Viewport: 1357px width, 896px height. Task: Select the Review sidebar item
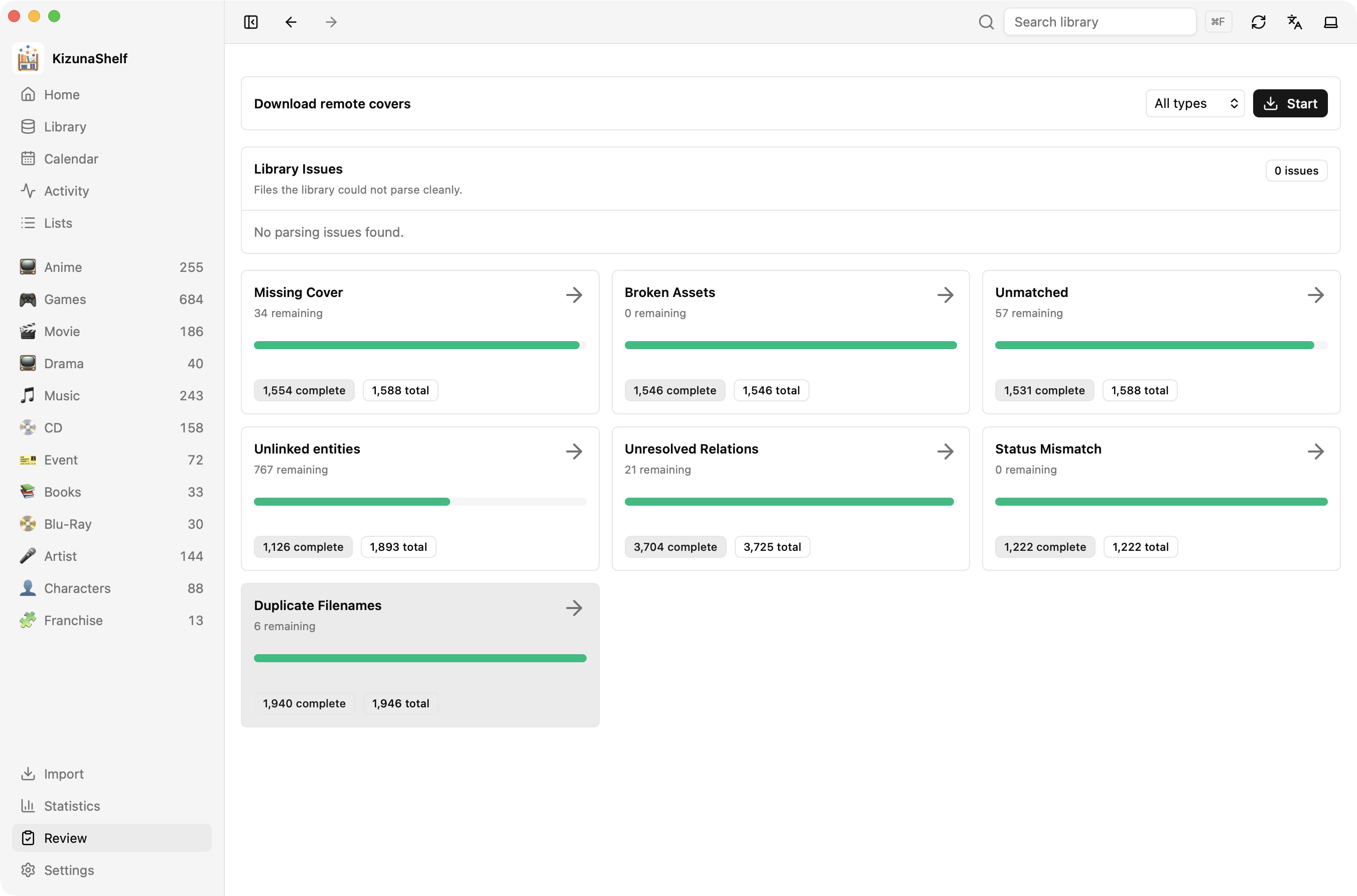112,838
